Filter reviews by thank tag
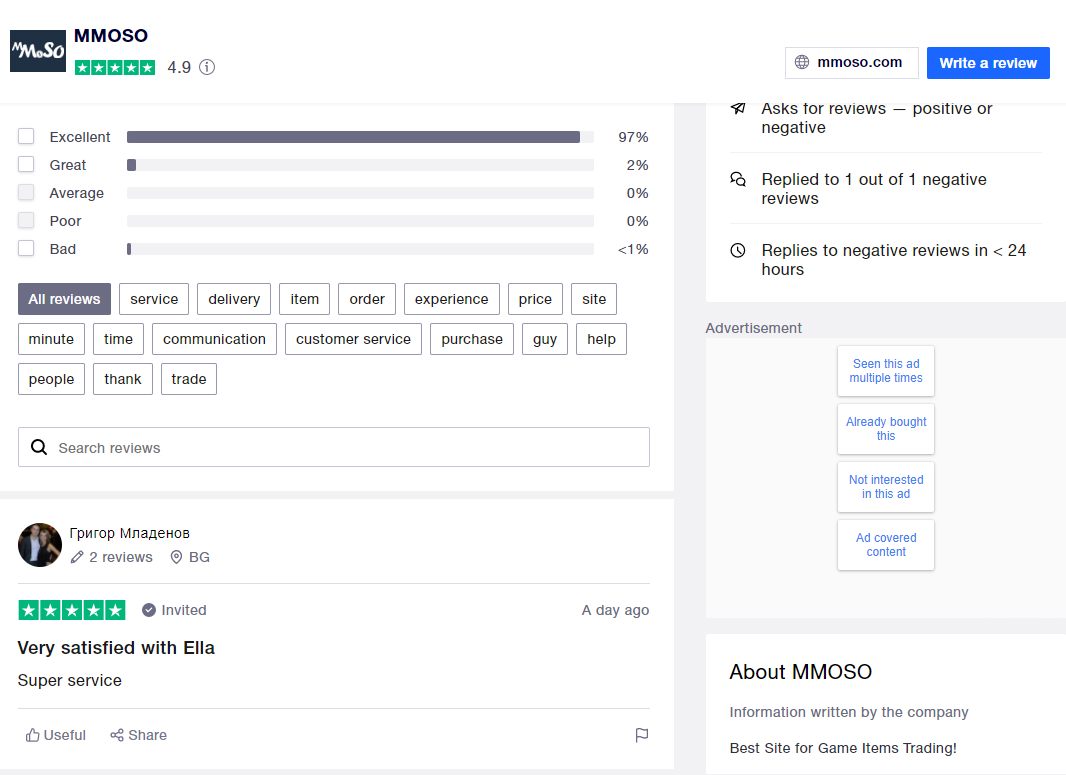The image size is (1066, 775). (x=122, y=379)
